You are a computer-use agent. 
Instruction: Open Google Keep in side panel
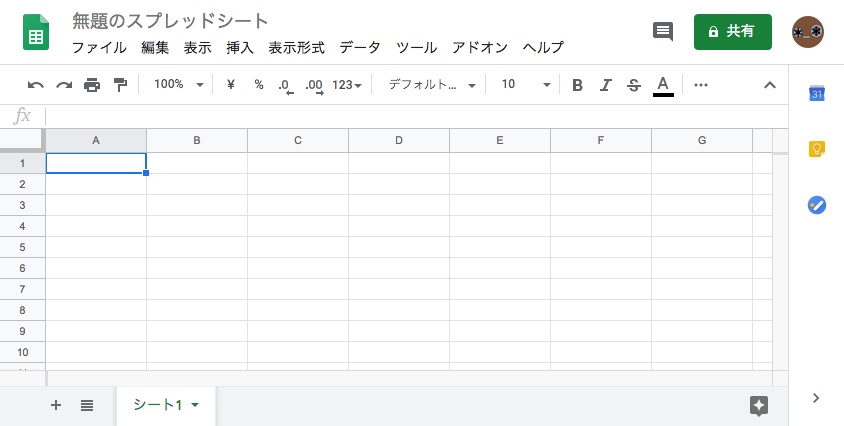coord(816,149)
